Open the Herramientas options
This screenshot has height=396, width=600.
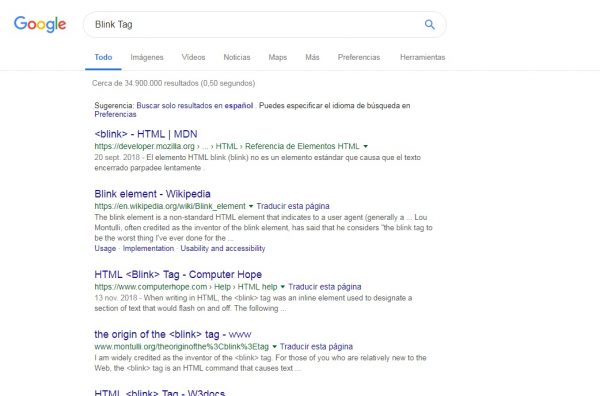(x=422, y=57)
